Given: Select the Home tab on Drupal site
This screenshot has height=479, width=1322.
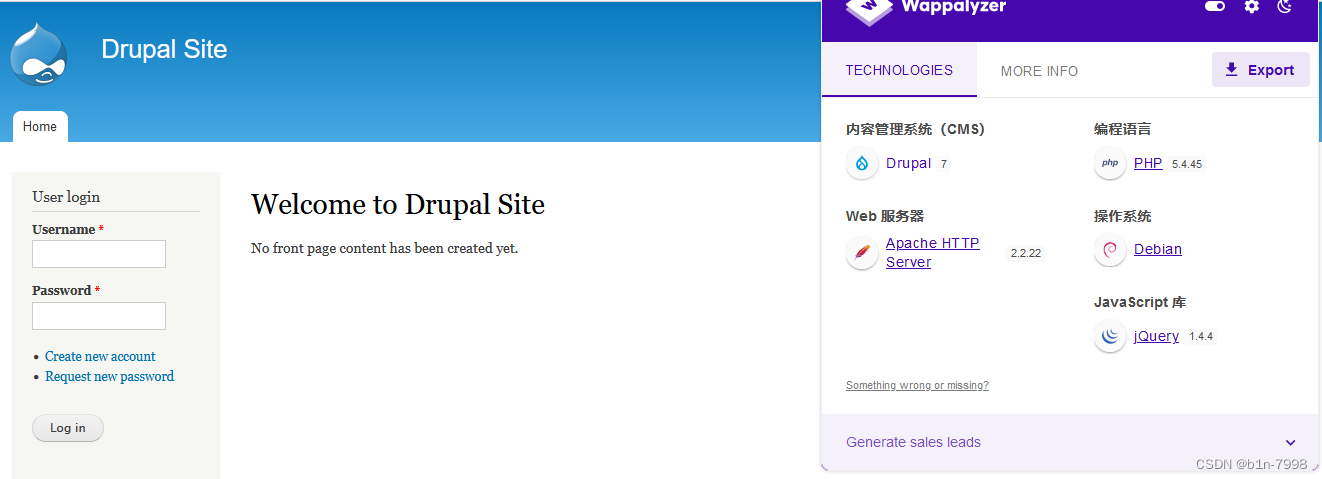Looking at the screenshot, I should (40, 127).
